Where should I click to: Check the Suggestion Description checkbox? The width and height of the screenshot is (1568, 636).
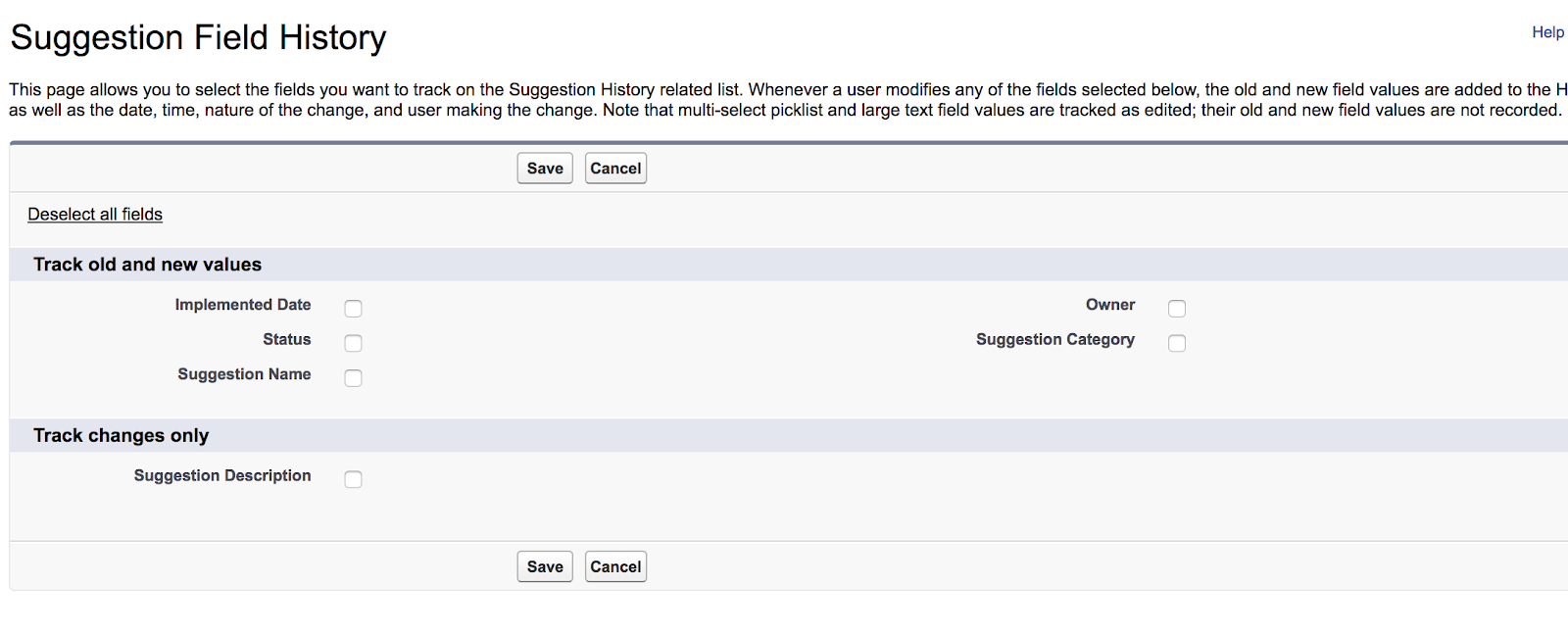(353, 479)
